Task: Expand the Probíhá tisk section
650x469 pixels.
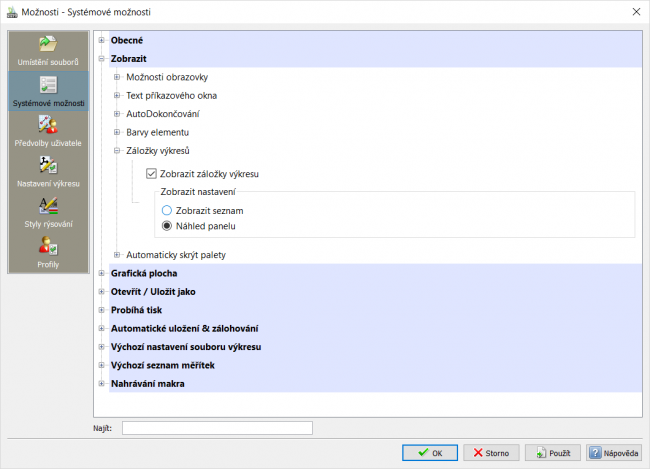Action: pos(101,310)
